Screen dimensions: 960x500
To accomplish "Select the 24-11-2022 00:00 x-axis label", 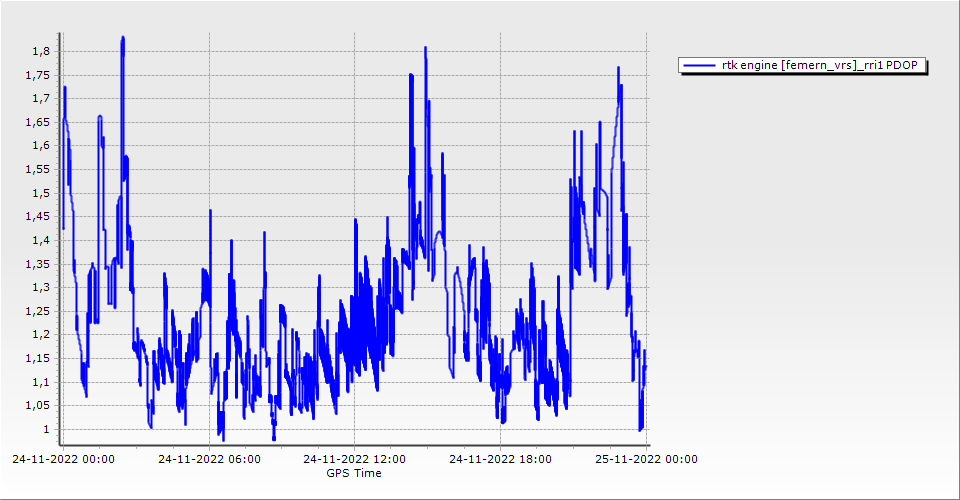I will pyautogui.click(x=64, y=460).
